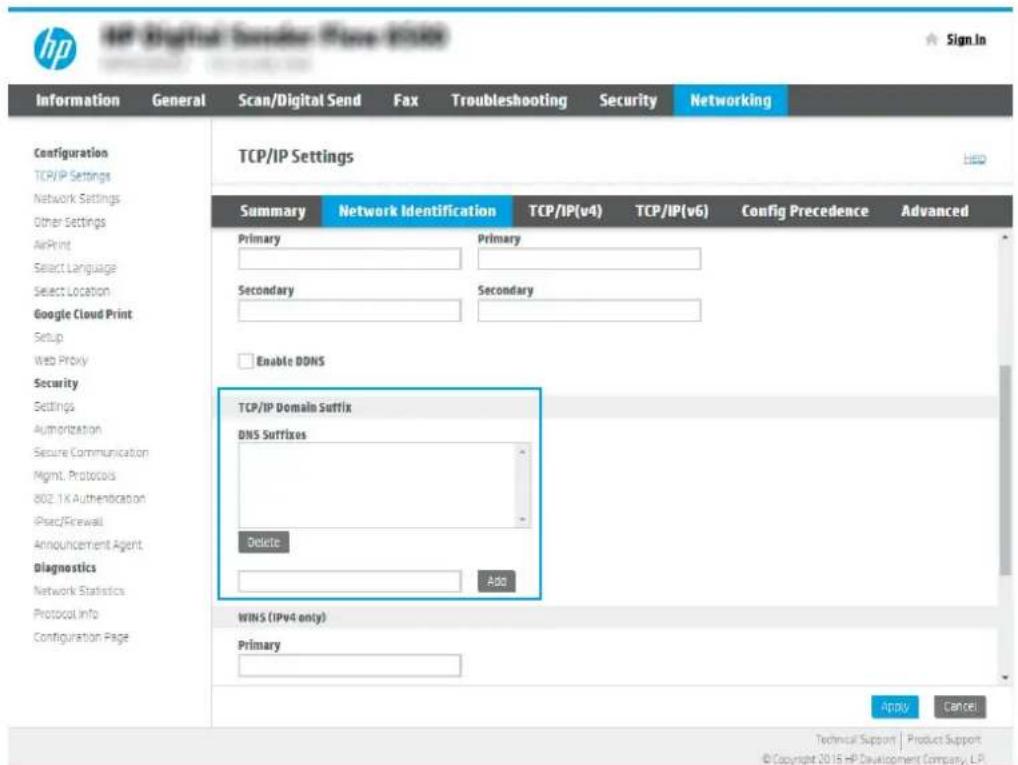The height and width of the screenshot is (765, 1018).
Task: Open TCP/IP Settings in sidebar
Action: [72, 176]
